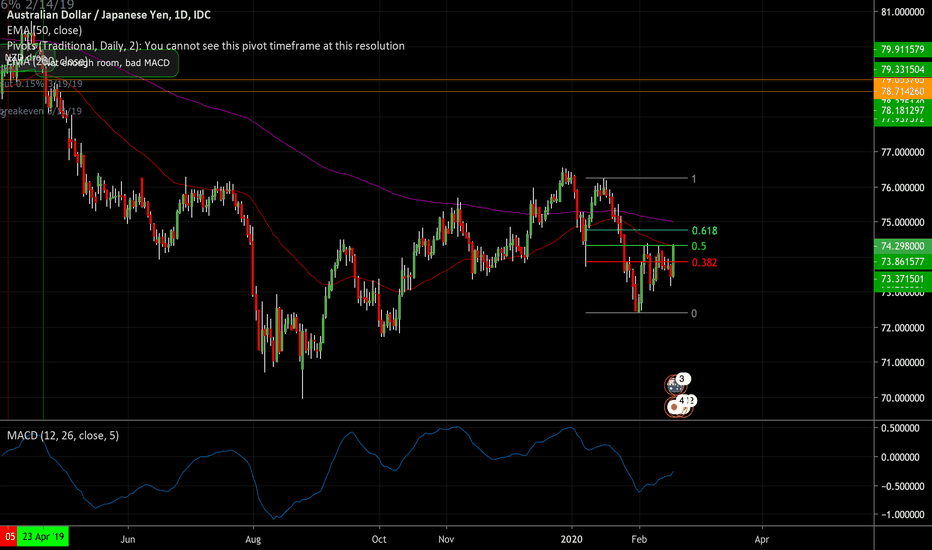Image resolution: width=932 pixels, height=550 pixels.
Task: Click 'Aug' on the time axis
Action: (x=253, y=539)
